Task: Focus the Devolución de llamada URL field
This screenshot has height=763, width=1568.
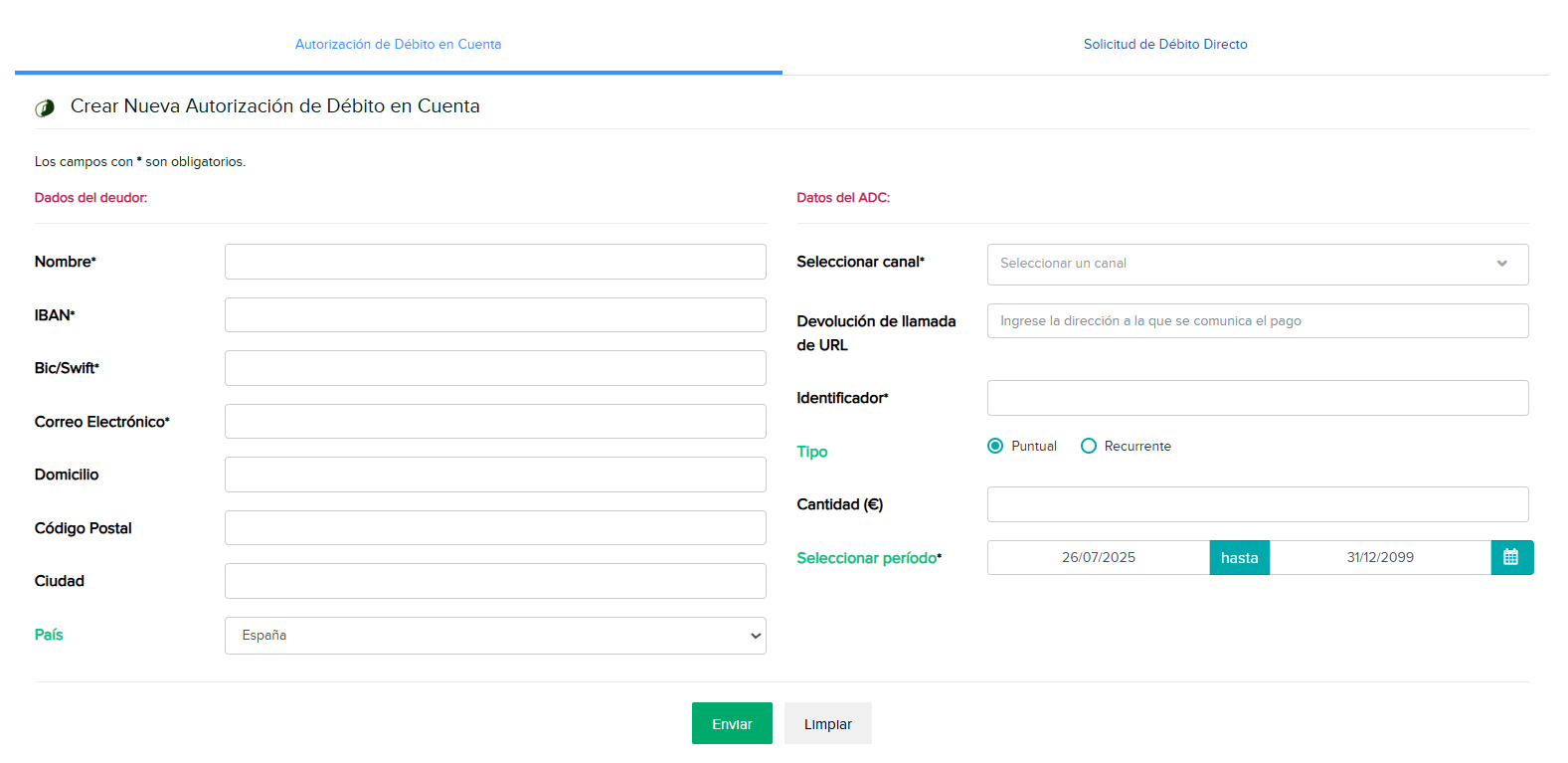Action: click(1257, 321)
